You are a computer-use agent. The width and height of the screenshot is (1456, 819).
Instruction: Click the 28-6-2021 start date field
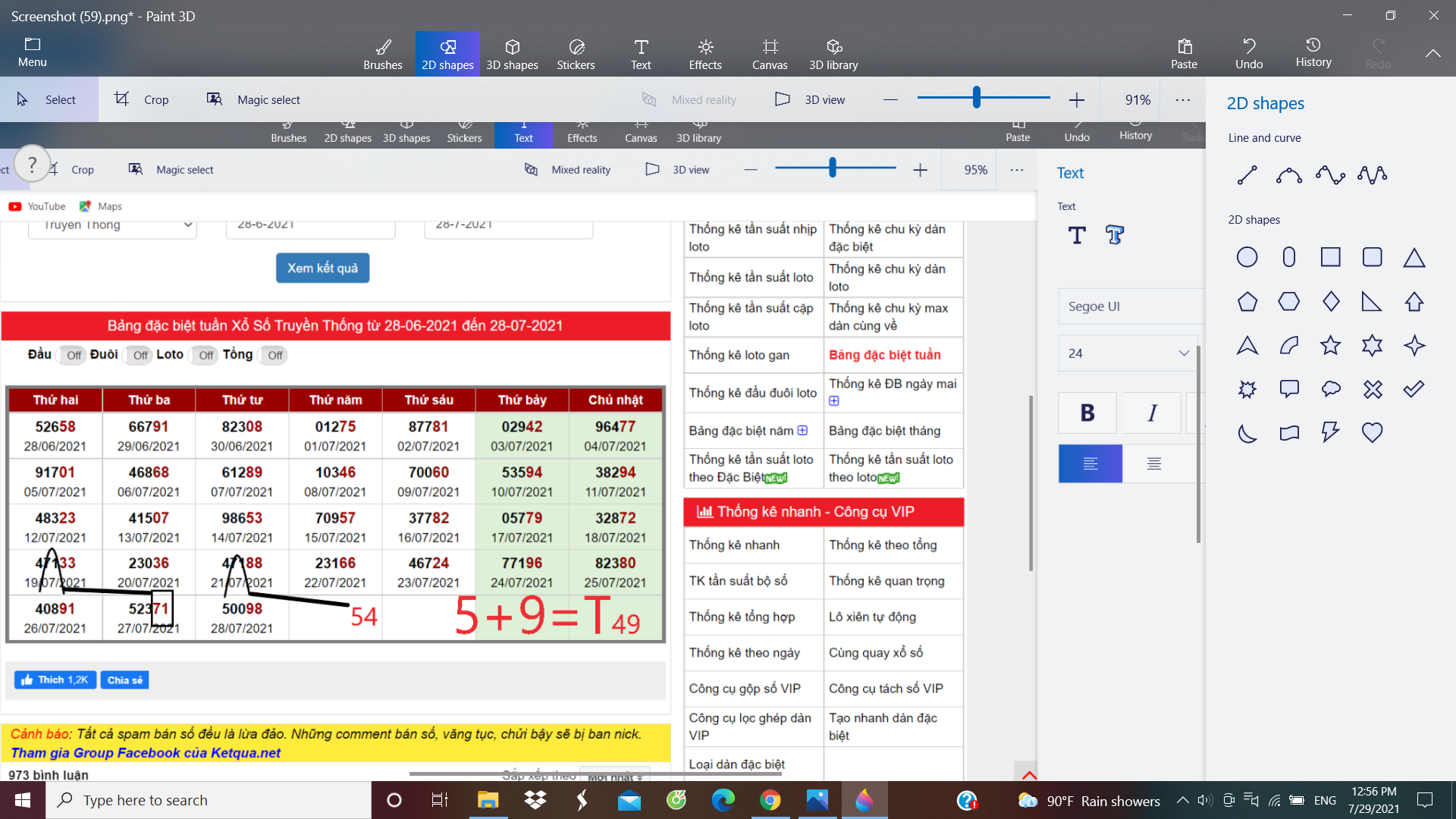[x=310, y=227]
